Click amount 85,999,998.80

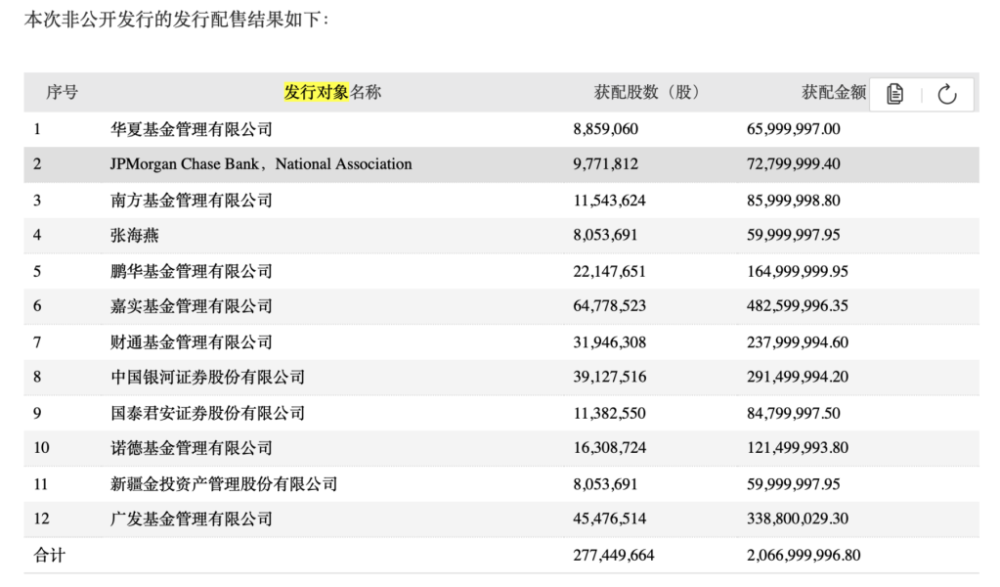tap(793, 200)
